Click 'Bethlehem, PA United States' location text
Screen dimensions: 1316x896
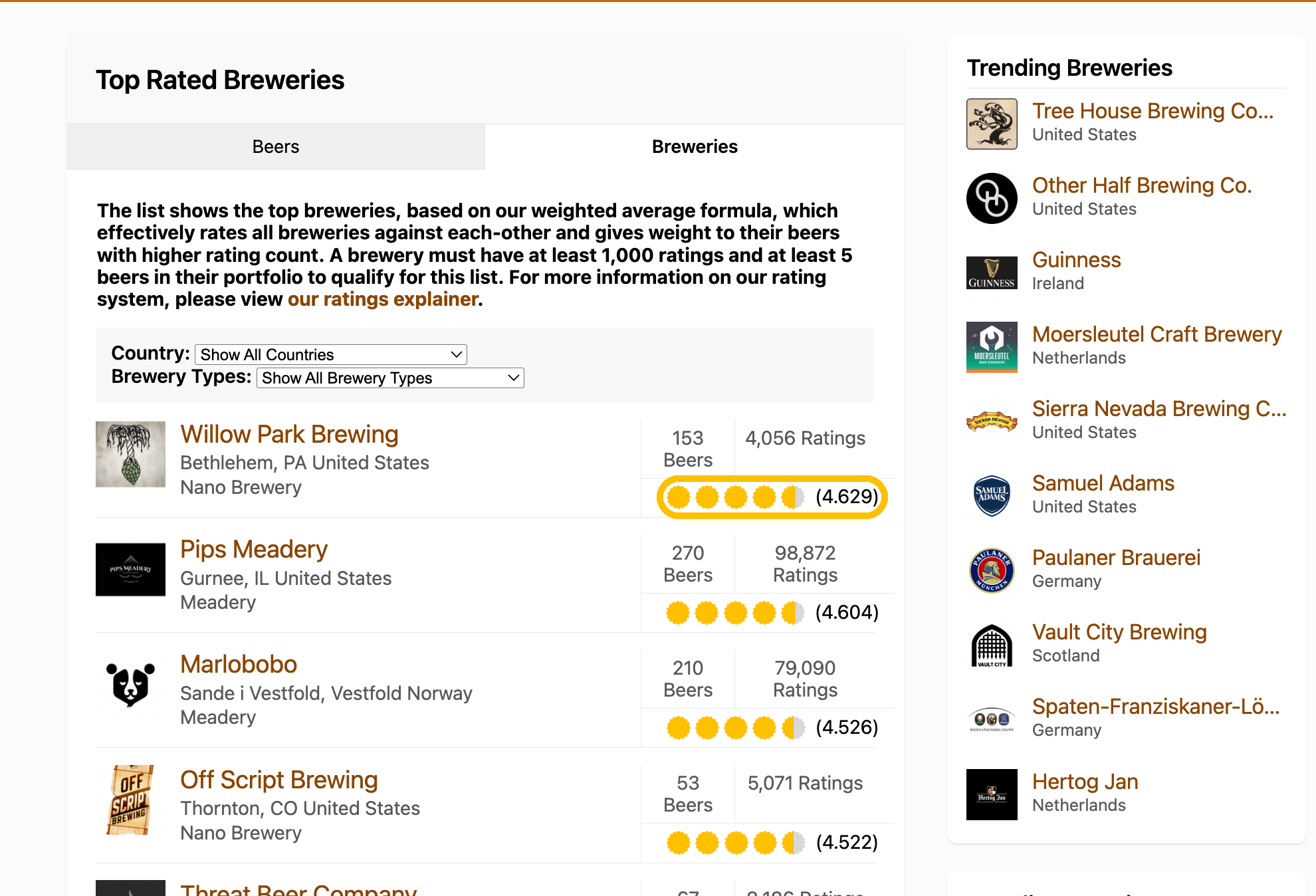304,463
